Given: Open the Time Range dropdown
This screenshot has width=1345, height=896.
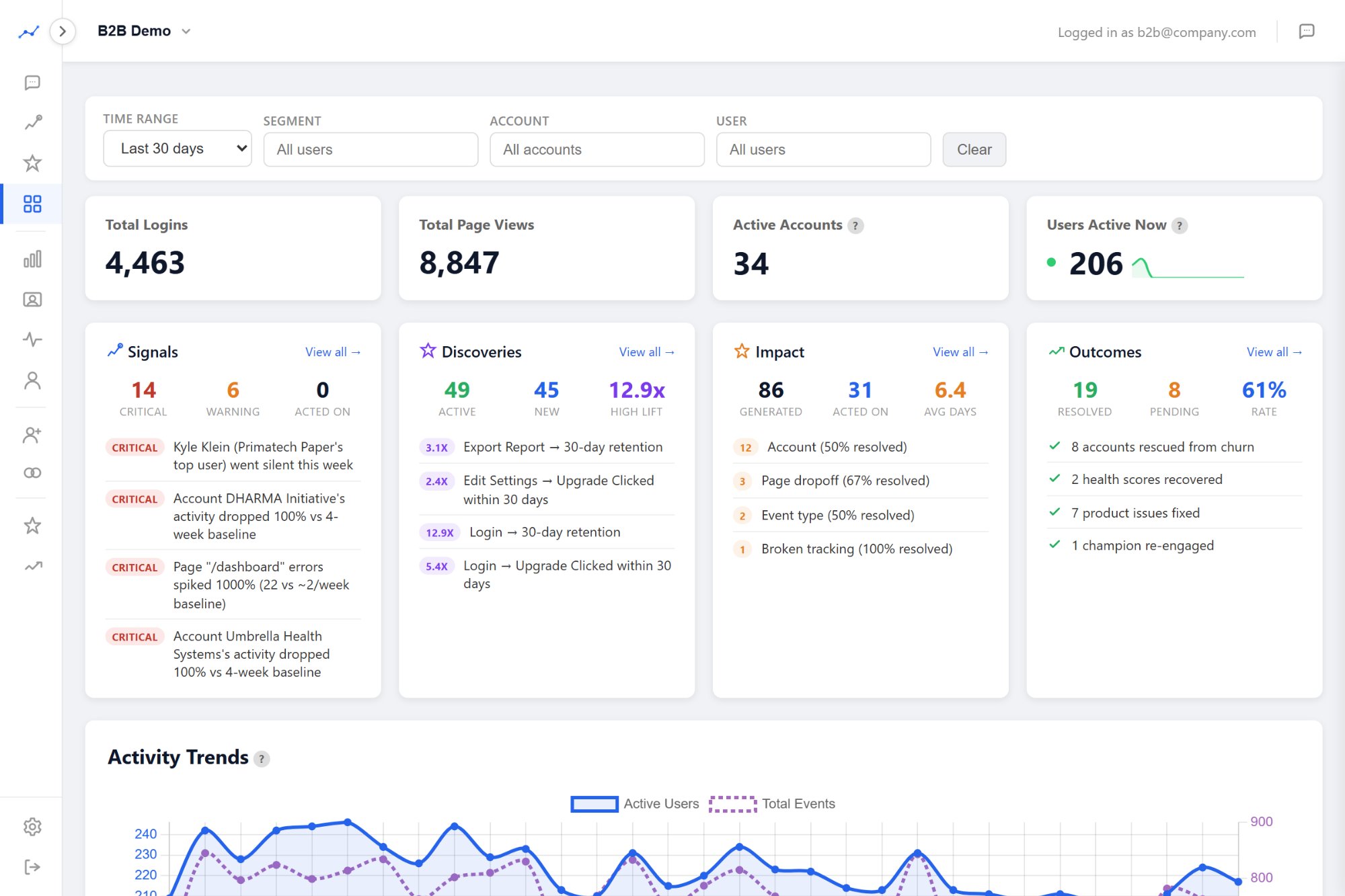Looking at the screenshot, I should click(177, 149).
